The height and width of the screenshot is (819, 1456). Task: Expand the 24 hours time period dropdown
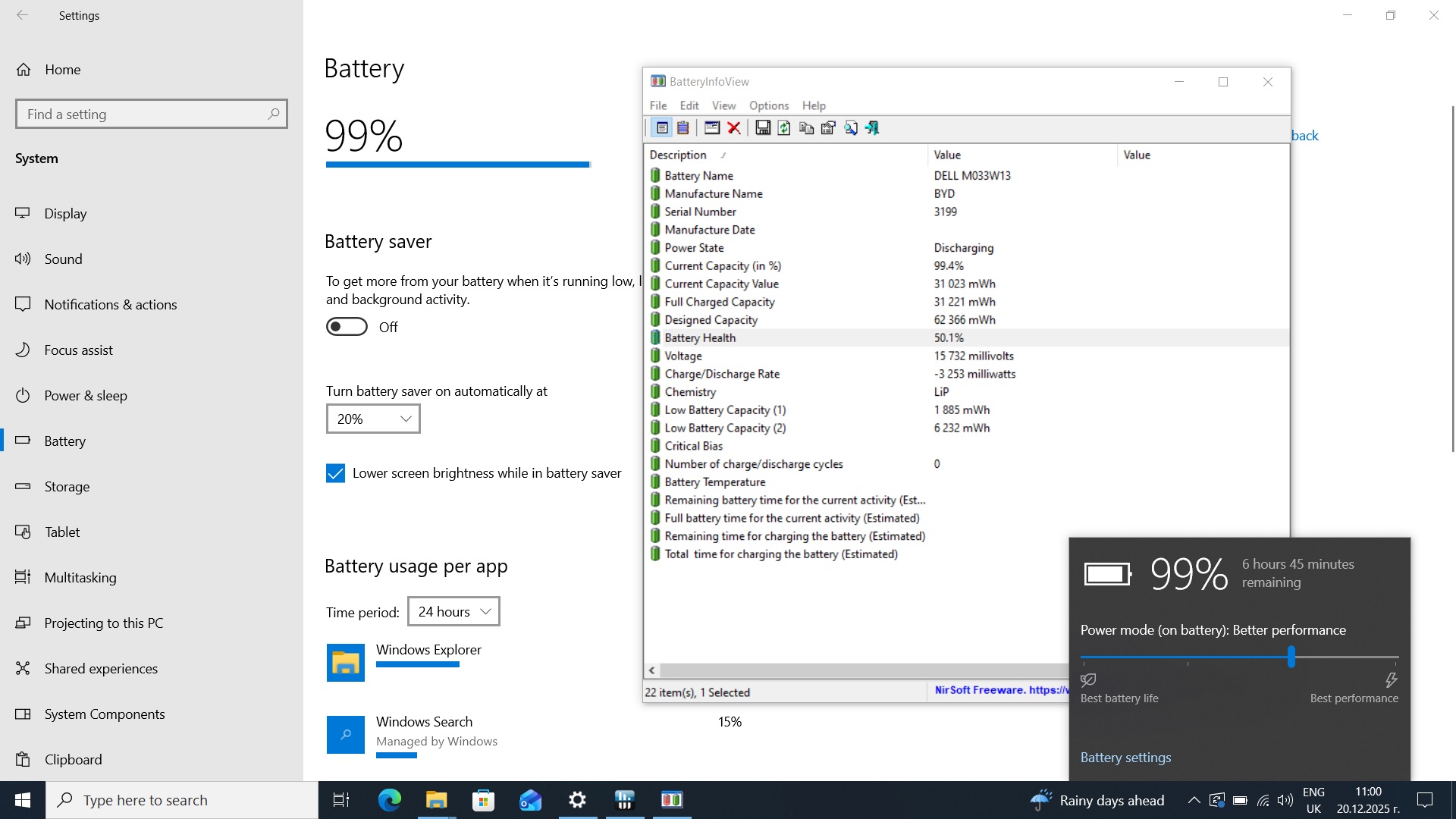453,611
